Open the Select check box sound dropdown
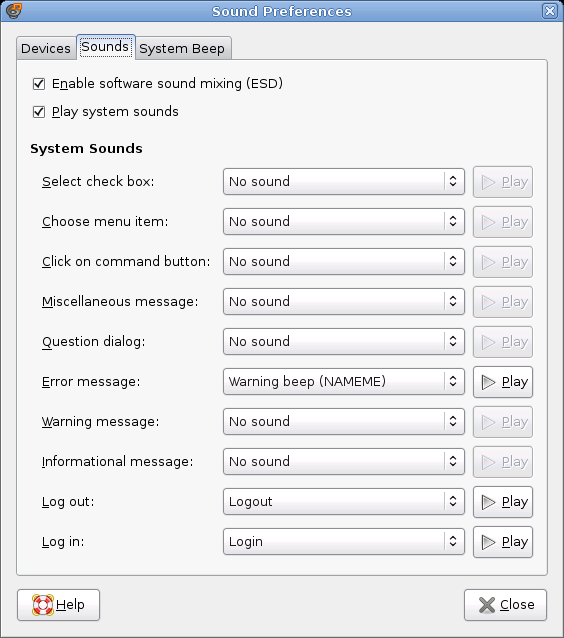This screenshot has height=638, width=564. point(344,181)
